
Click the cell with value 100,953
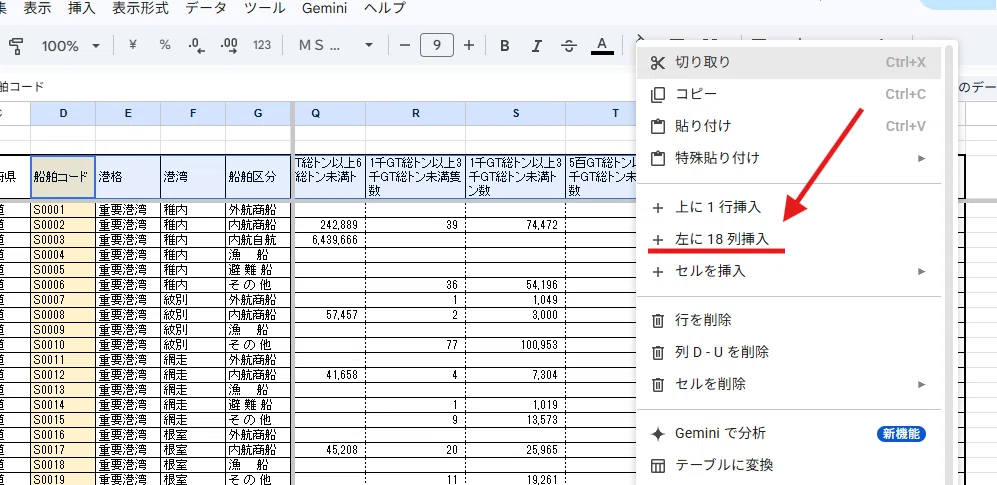pyautogui.click(x=516, y=345)
